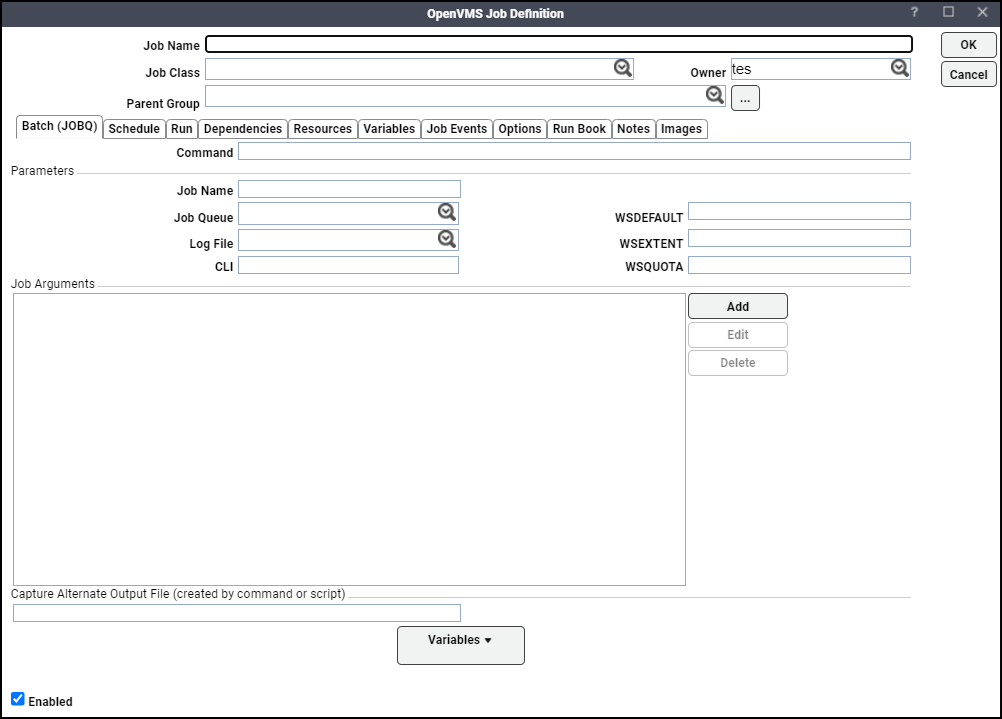This screenshot has width=1002, height=719.
Task: Click in the Command input field
Action: 574,151
